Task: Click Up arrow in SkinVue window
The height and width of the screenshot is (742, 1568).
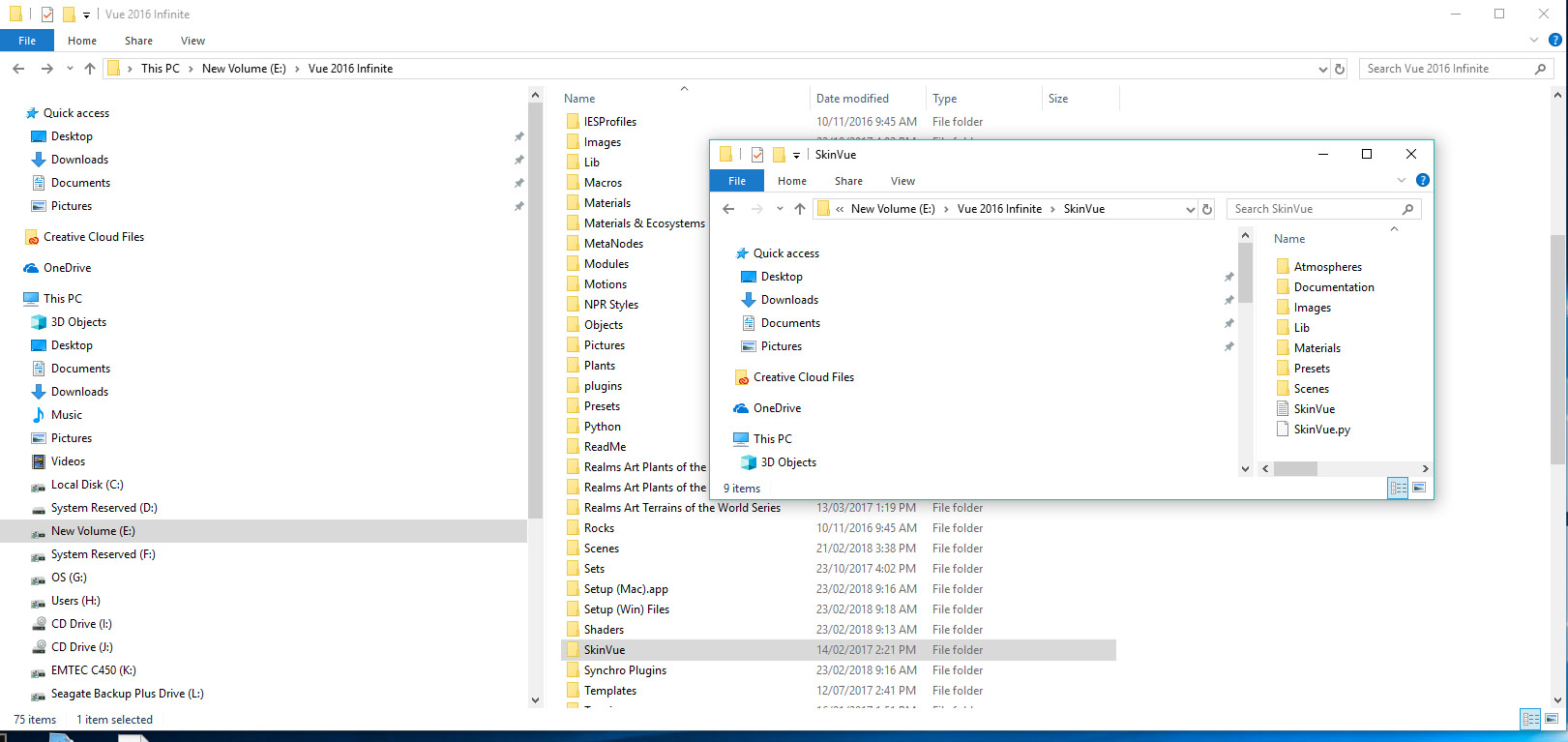Action: click(799, 209)
